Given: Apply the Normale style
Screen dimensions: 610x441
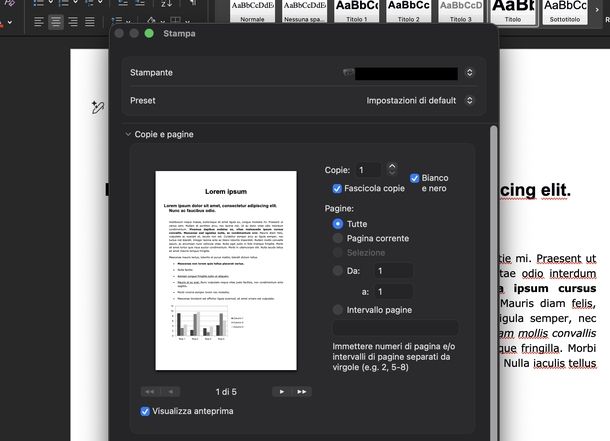Looking at the screenshot, I should click(x=252, y=12).
